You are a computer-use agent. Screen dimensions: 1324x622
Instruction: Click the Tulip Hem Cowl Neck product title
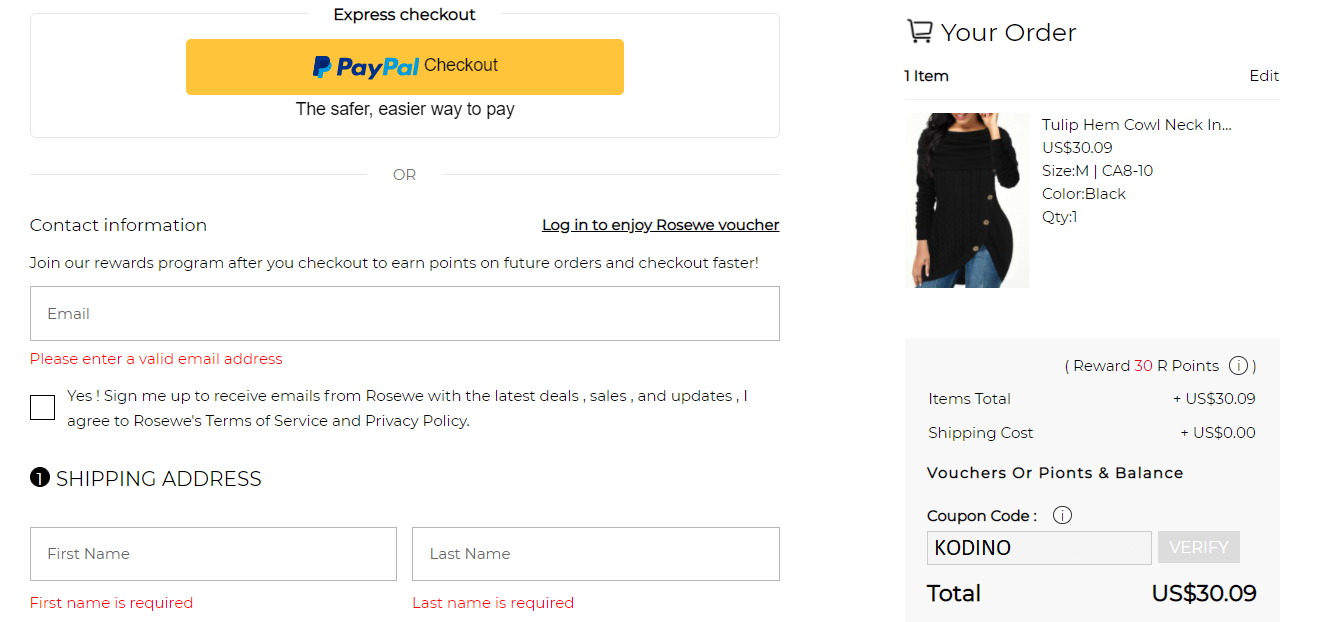point(1137,125)
